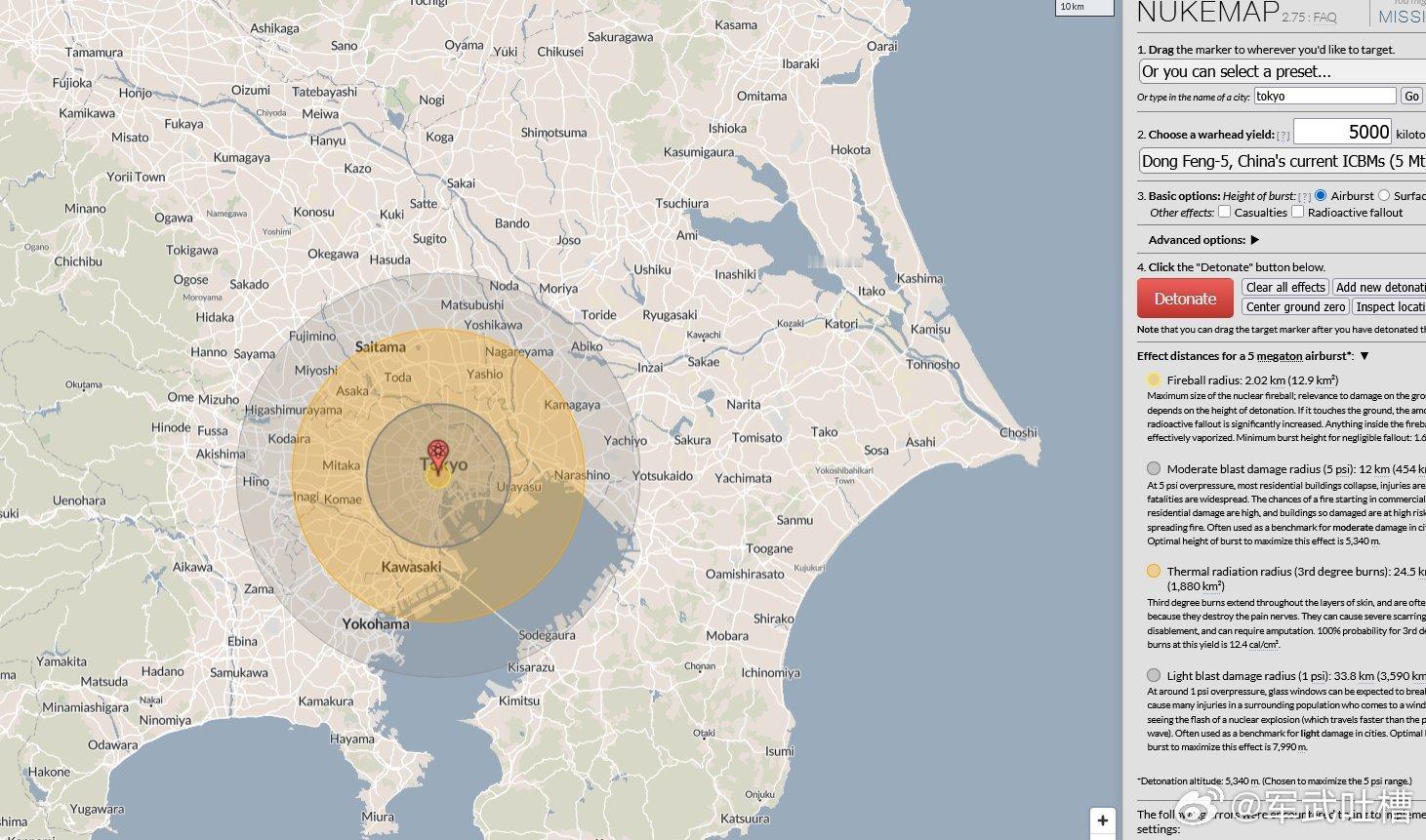Screen dimensions: 1426x840
Task: Click the 'Odawara' label on the map
Action: point(113,744)
